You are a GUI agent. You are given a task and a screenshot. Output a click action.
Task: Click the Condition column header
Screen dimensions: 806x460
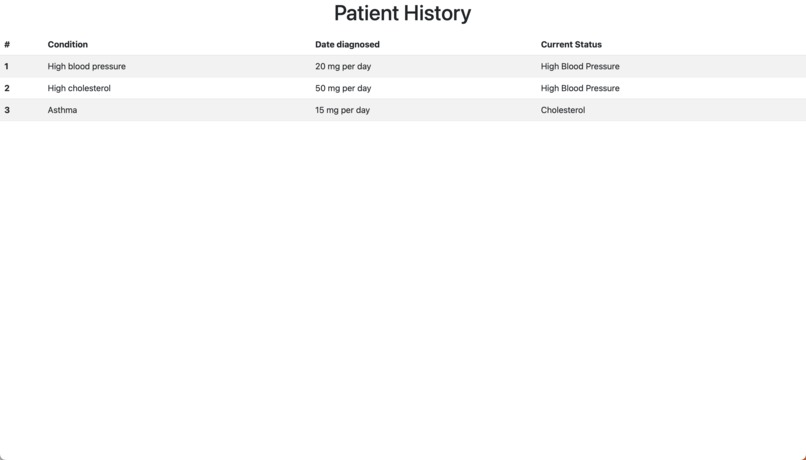click(68, 44)
